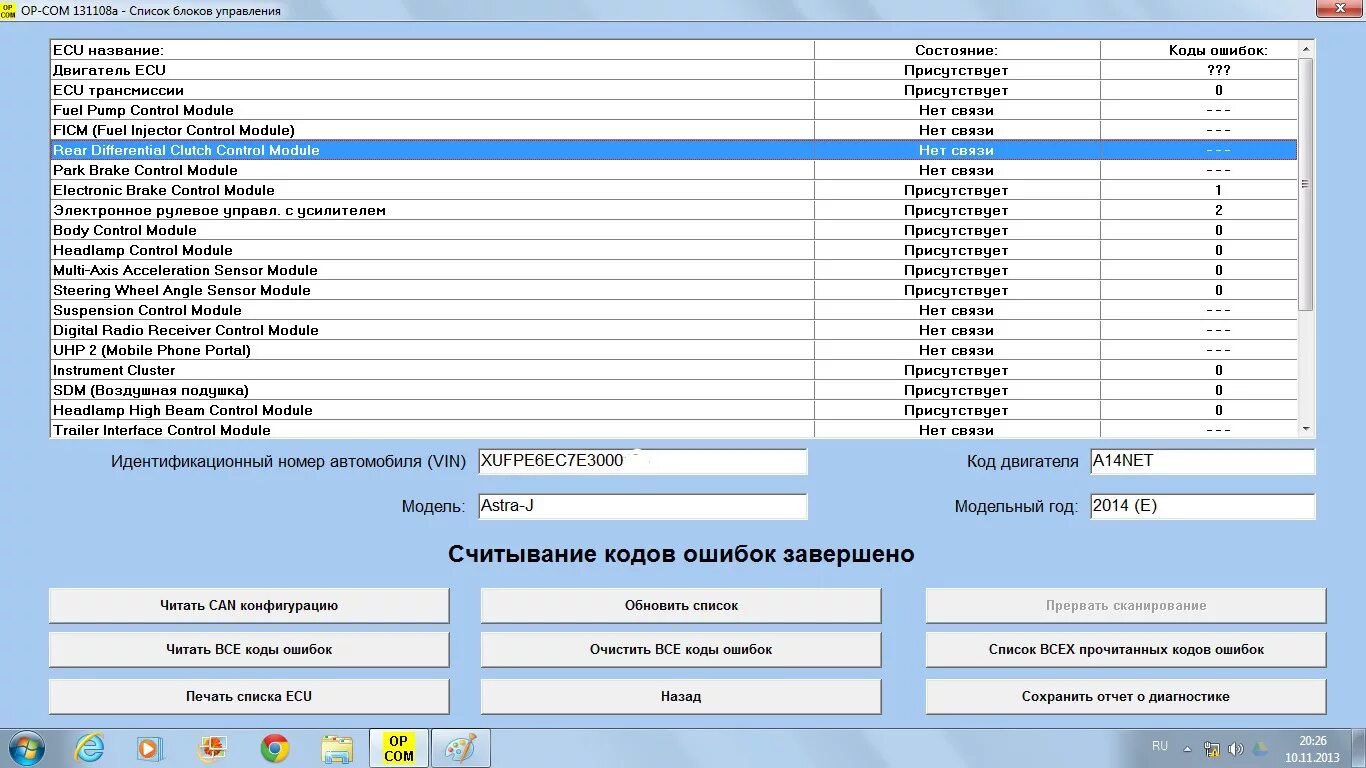Select 'Suspension Control Module' row

click(x=674, y=310)
